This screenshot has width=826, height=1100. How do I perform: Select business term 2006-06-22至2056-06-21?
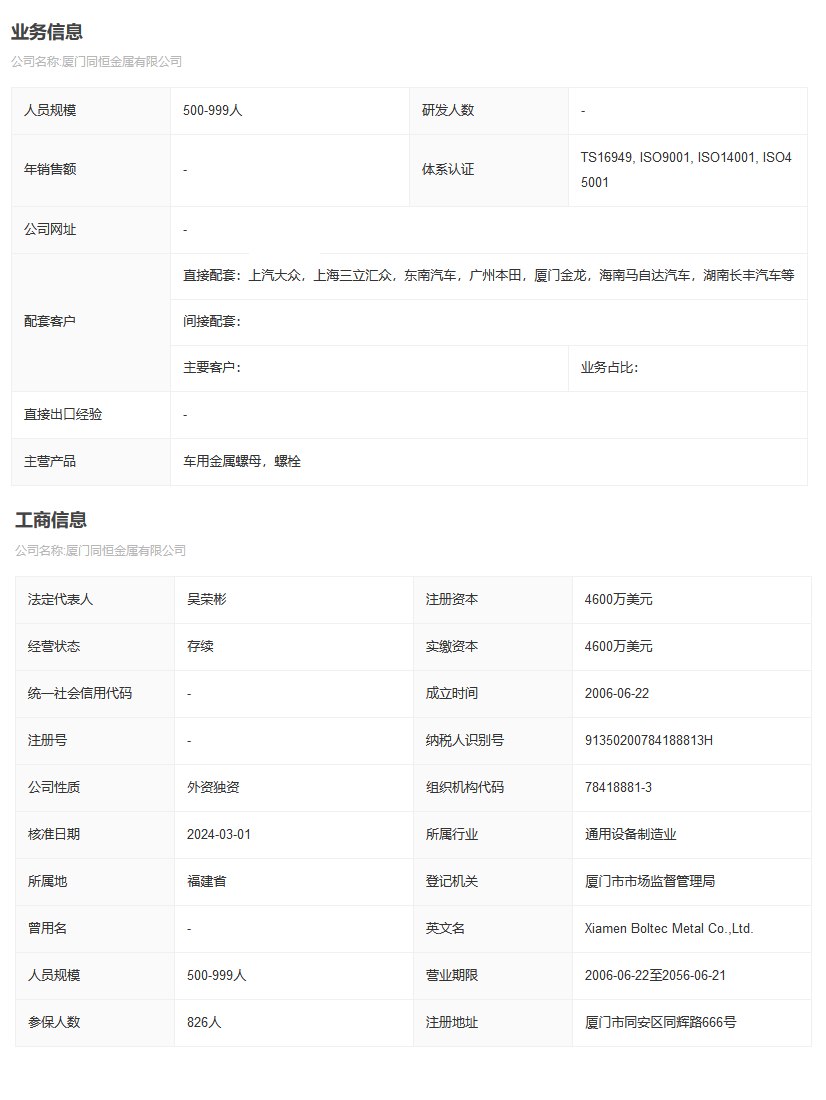655,976
